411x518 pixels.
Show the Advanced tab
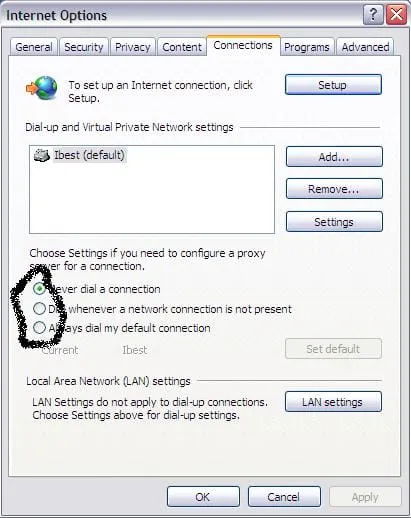click(x=365, y=47)
